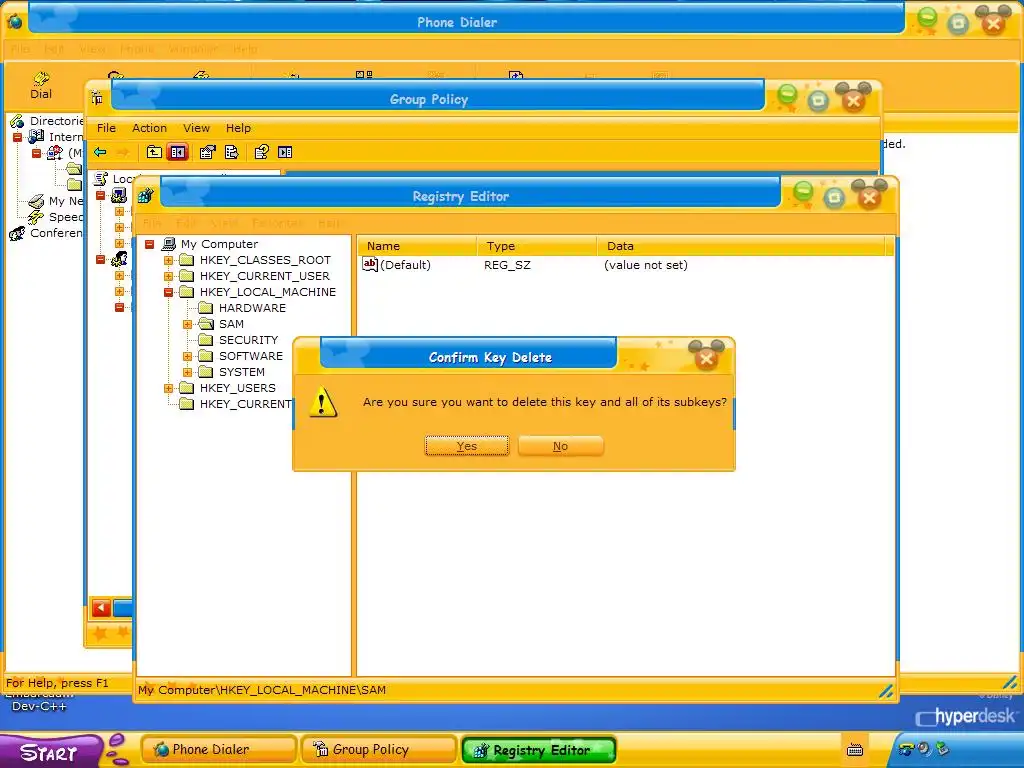The height and width of the screenshot is (768, 1024).
Task: Collapse User Configuration in Group Policy tree
Action: (101, 259)
